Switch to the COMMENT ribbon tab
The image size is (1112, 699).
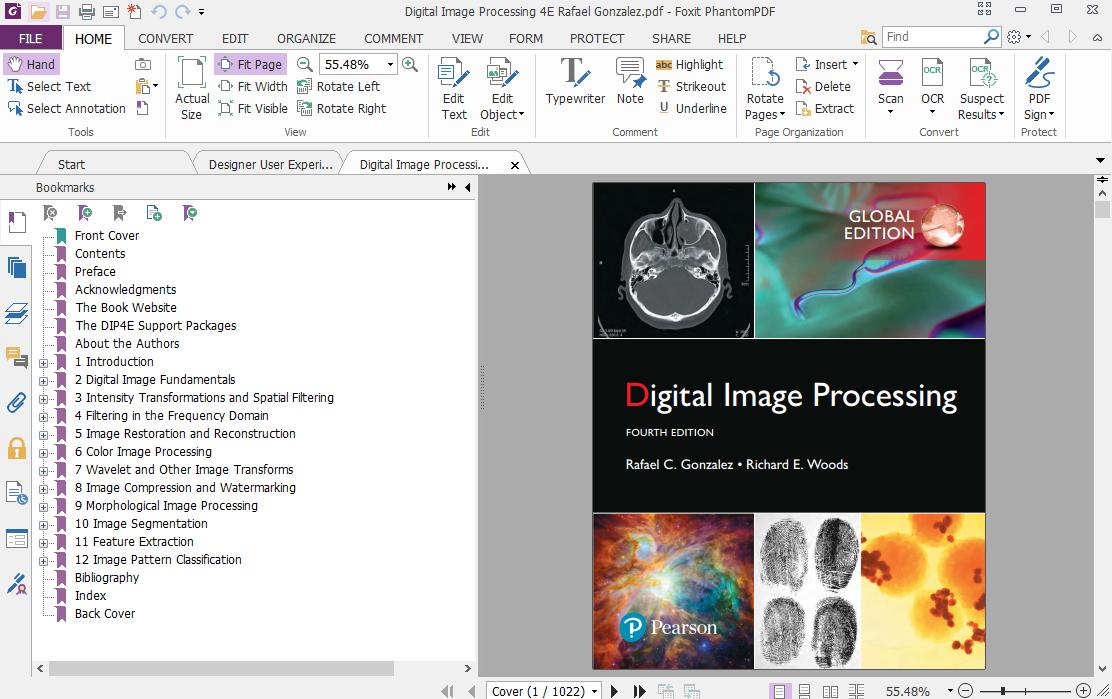tap(394, 38)
